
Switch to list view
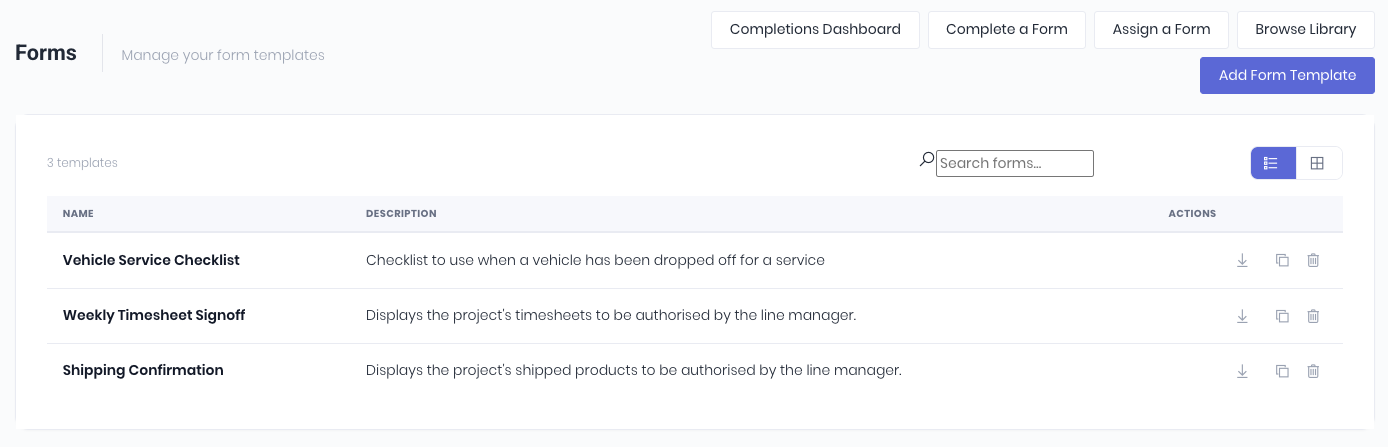1273,163
